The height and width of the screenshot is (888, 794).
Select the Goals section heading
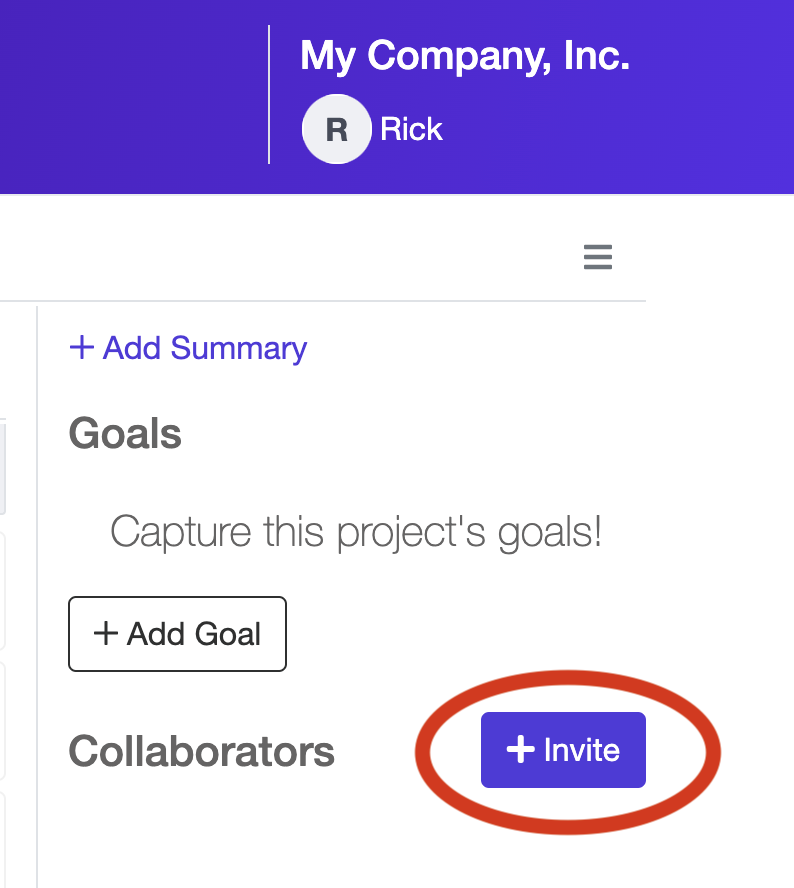click(125, 433)
